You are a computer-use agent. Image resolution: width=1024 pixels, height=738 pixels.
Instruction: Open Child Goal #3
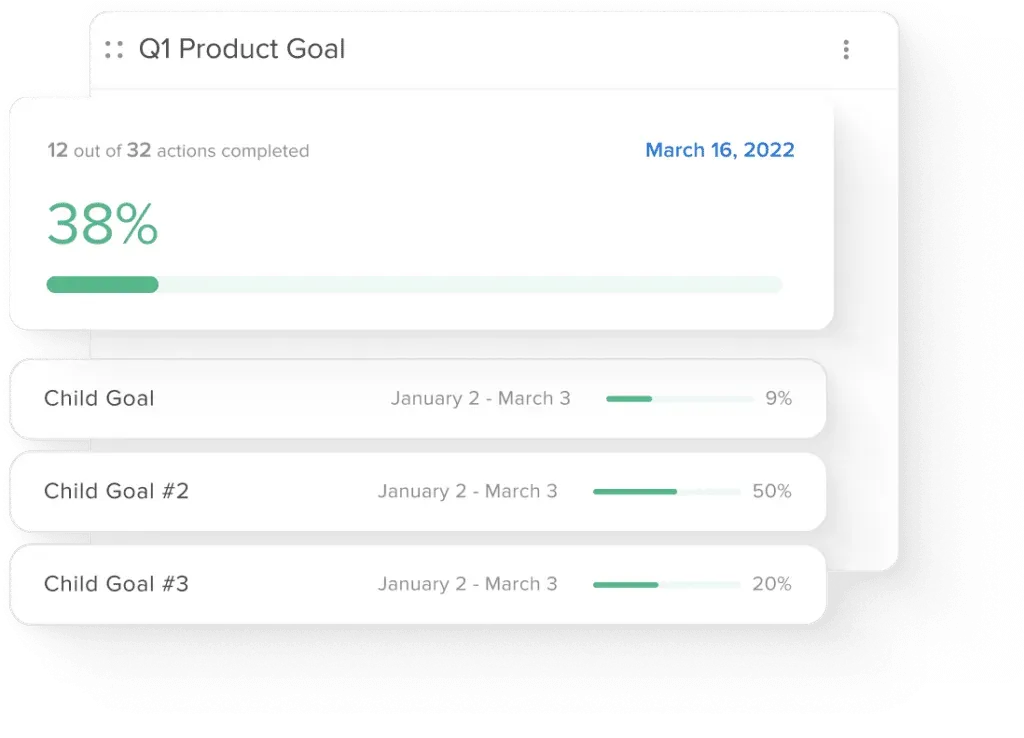coord(418,584)
